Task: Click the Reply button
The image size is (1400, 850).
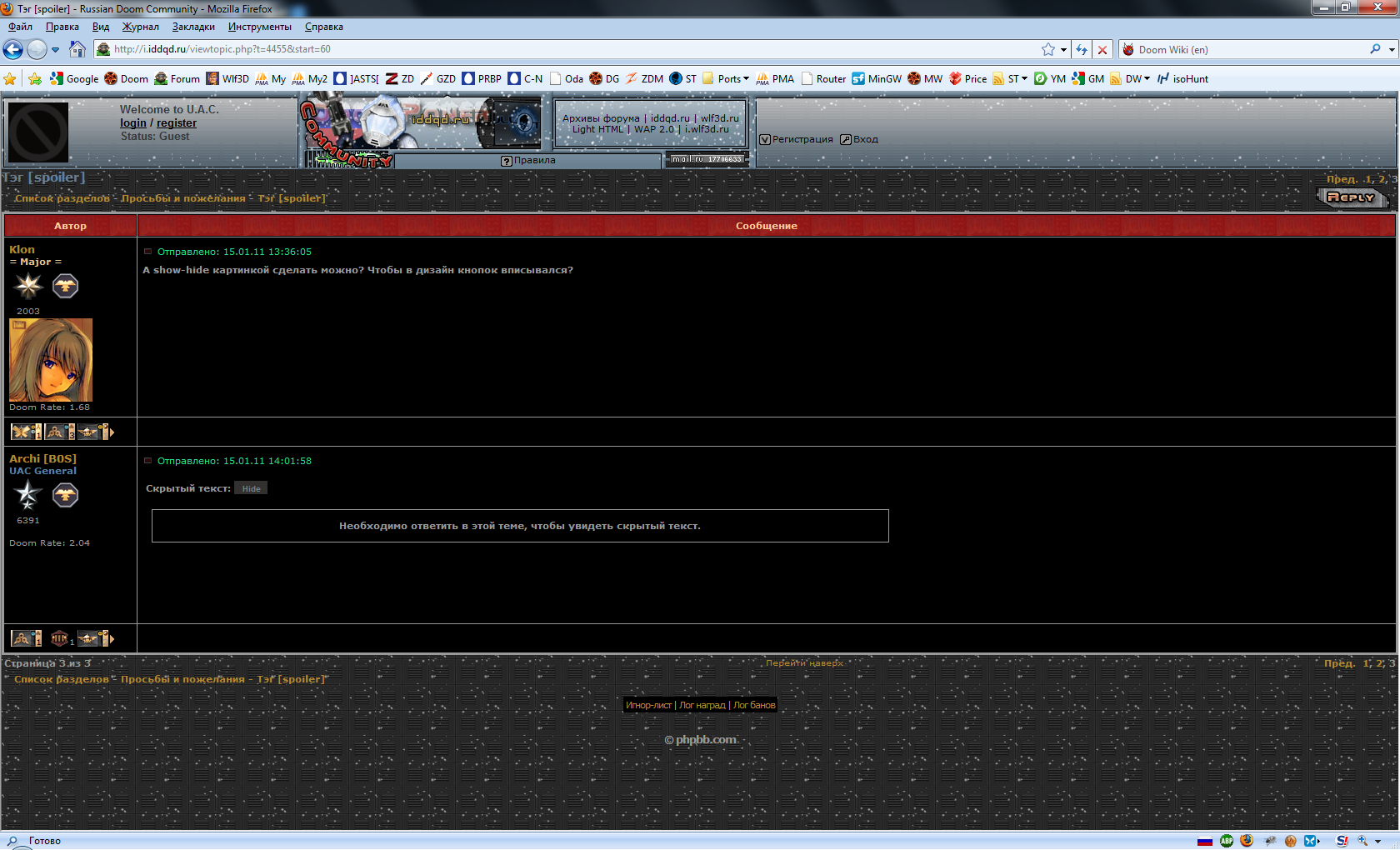Action: [x=1351, y=197]
